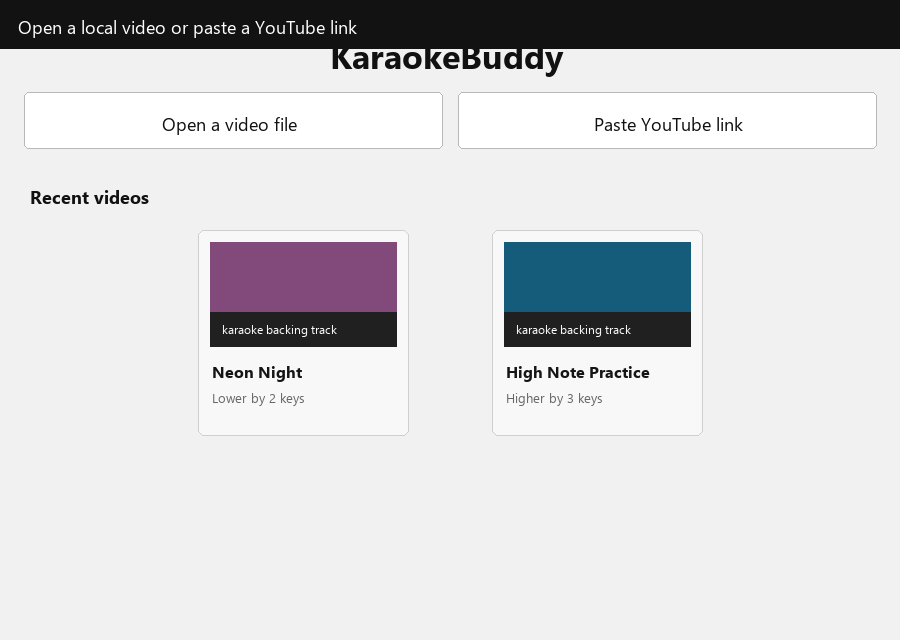
Task: Open the Neon Night purple thumbnail
Action: 303,277
